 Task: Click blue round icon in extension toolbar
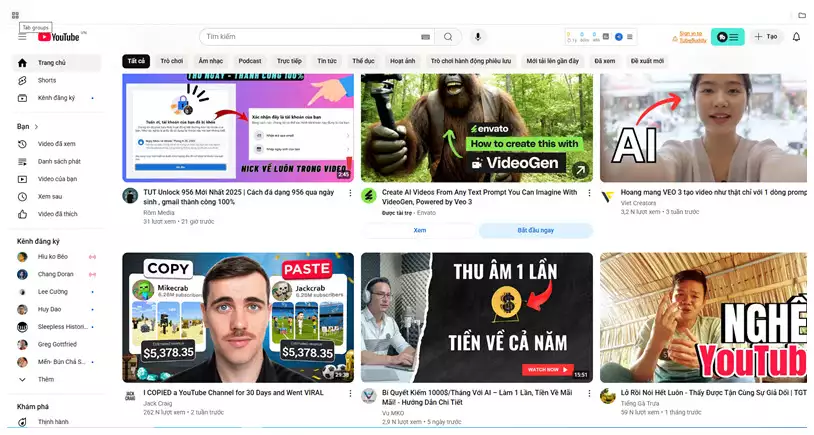point(619,37)
